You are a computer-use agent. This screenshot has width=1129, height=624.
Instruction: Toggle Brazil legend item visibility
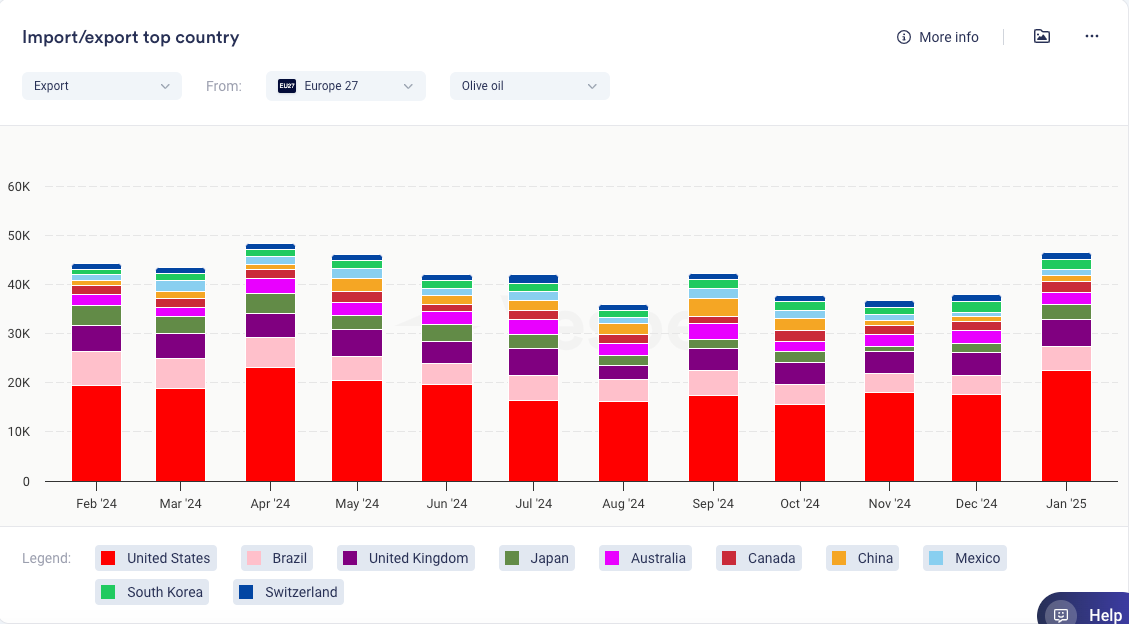pyautogui.click(x=277, y=558)
